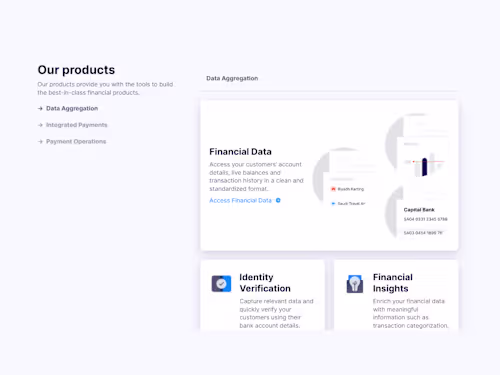Image resolution: width=500 pixels, height=375 pixels.
Task: Click the red Riyadh transaction icon
Action: 333,189
